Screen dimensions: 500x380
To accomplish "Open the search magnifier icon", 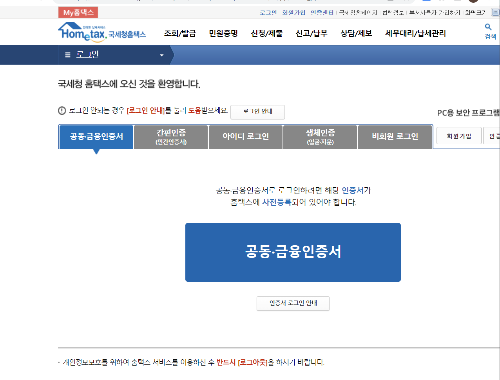I will (488, 27).
